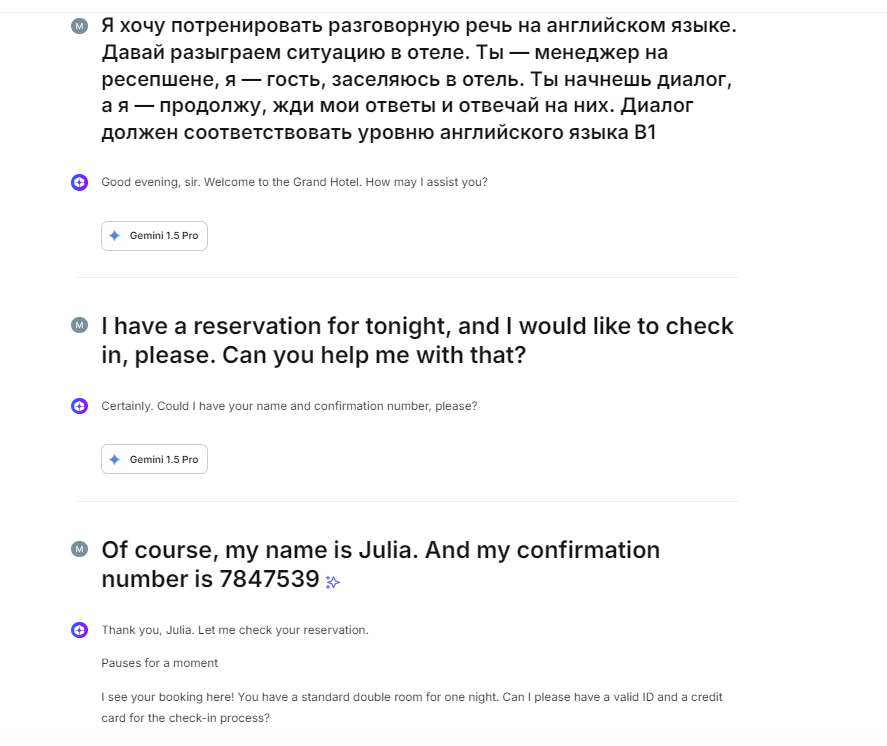Click the "Of course, my name is Julia" message

click(x=380, y=564)
